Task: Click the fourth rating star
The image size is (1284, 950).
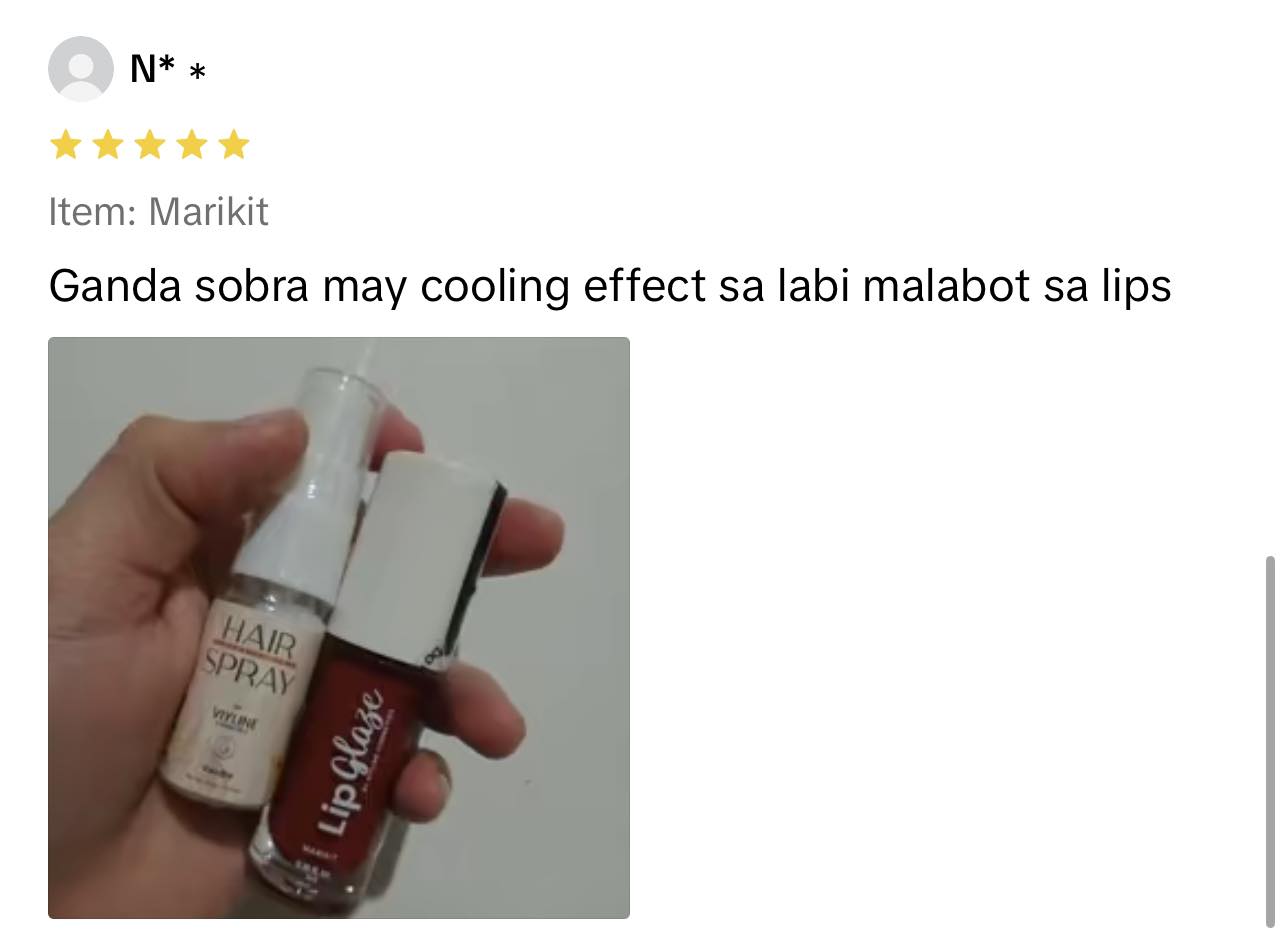Action: (x=191, y=145)
